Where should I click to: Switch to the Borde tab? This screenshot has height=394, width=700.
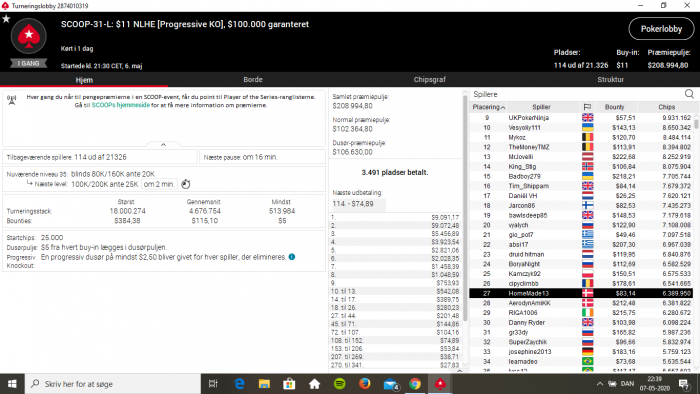click(253, 79)
